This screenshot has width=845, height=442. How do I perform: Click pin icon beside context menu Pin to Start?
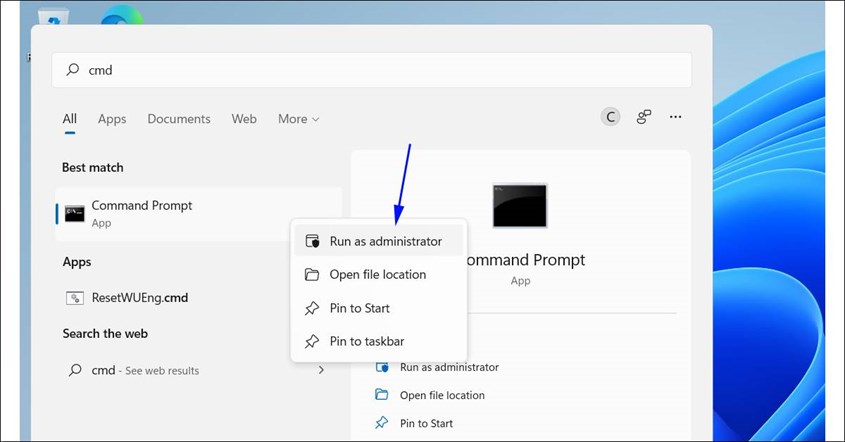[x=312, y=308]
